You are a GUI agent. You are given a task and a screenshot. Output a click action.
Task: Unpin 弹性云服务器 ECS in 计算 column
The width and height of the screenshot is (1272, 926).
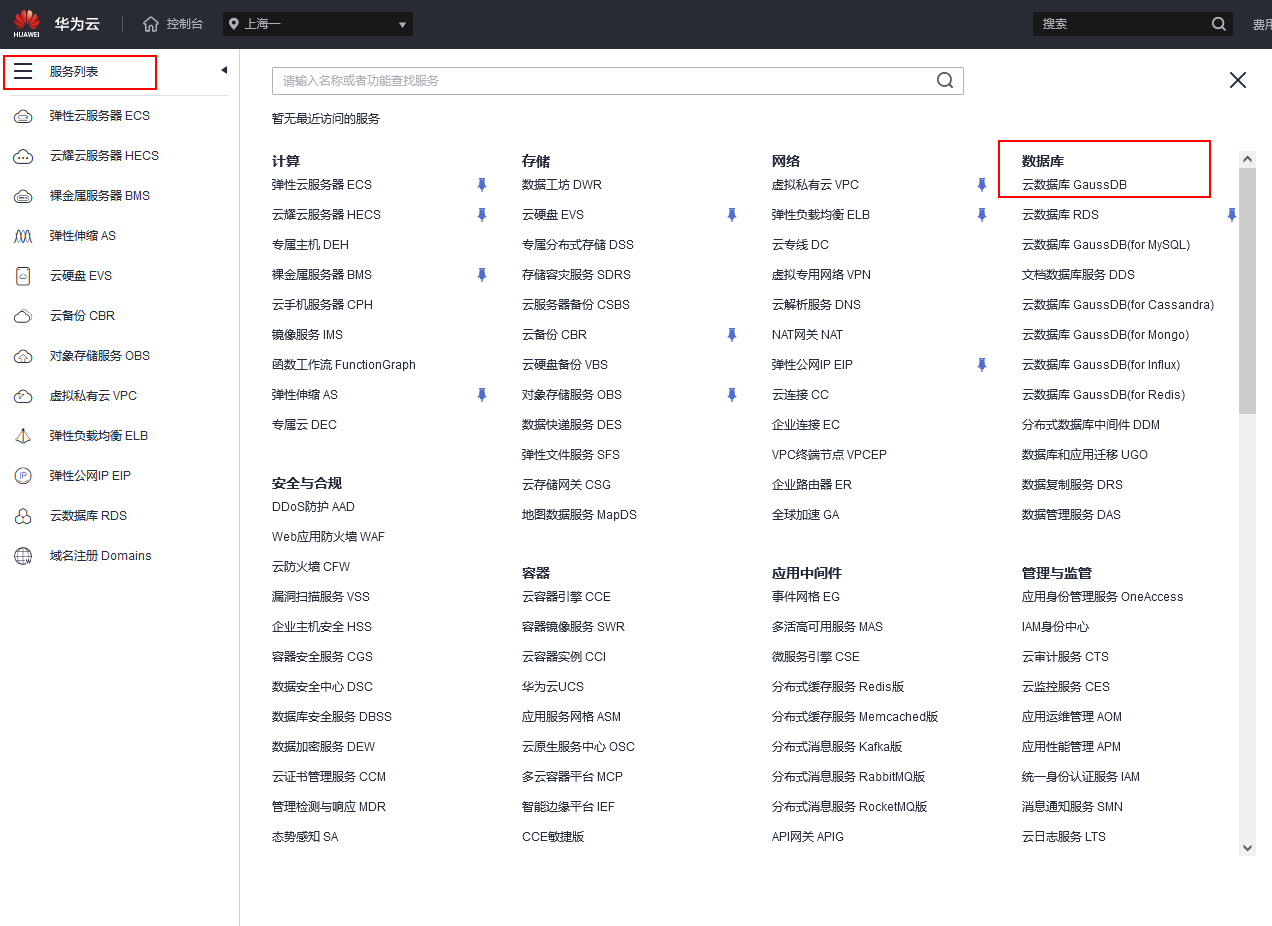point(482,185)
